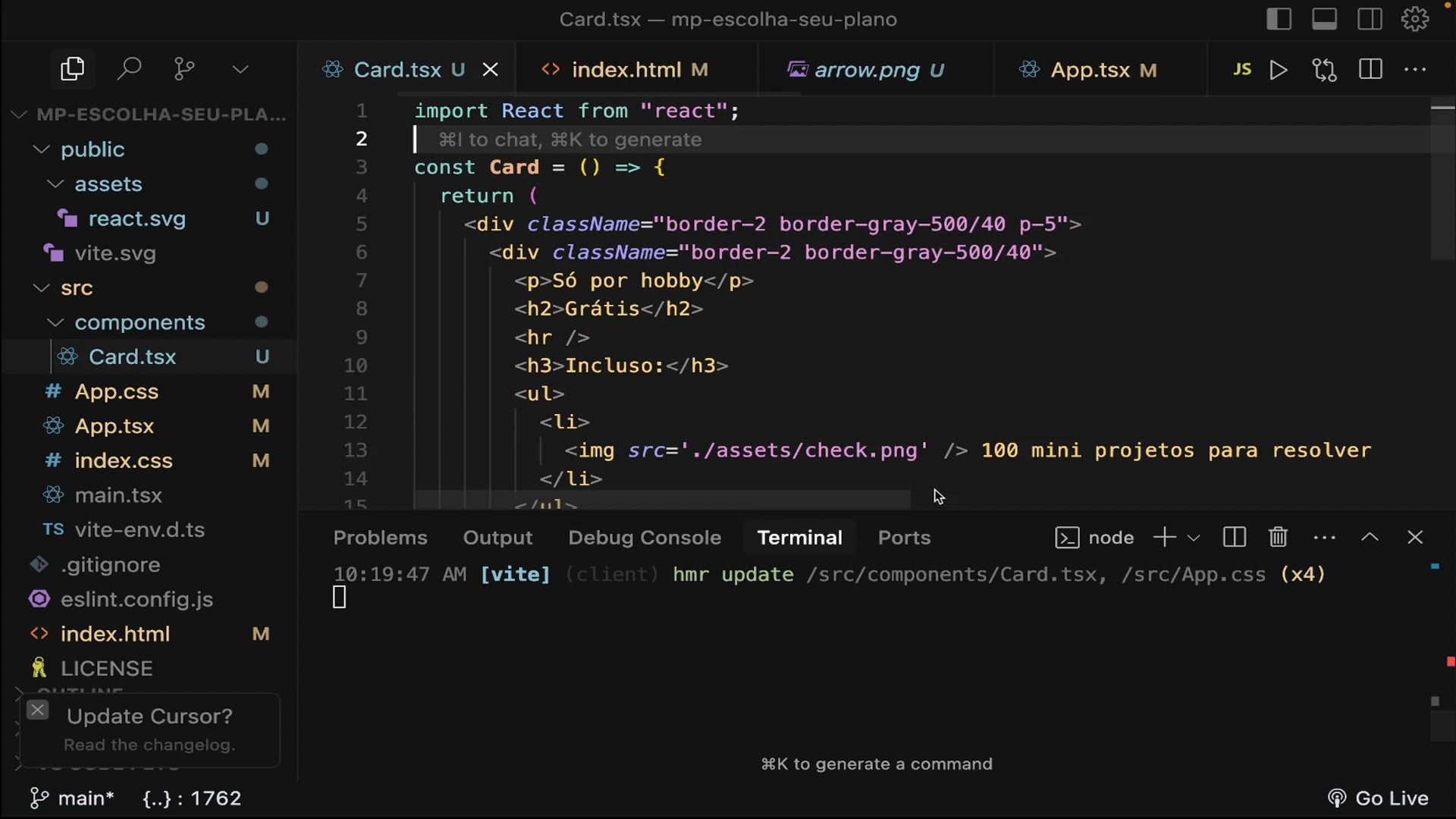Open the Explorer files view
Screen dimensions: 1456x819
(72, 69)
